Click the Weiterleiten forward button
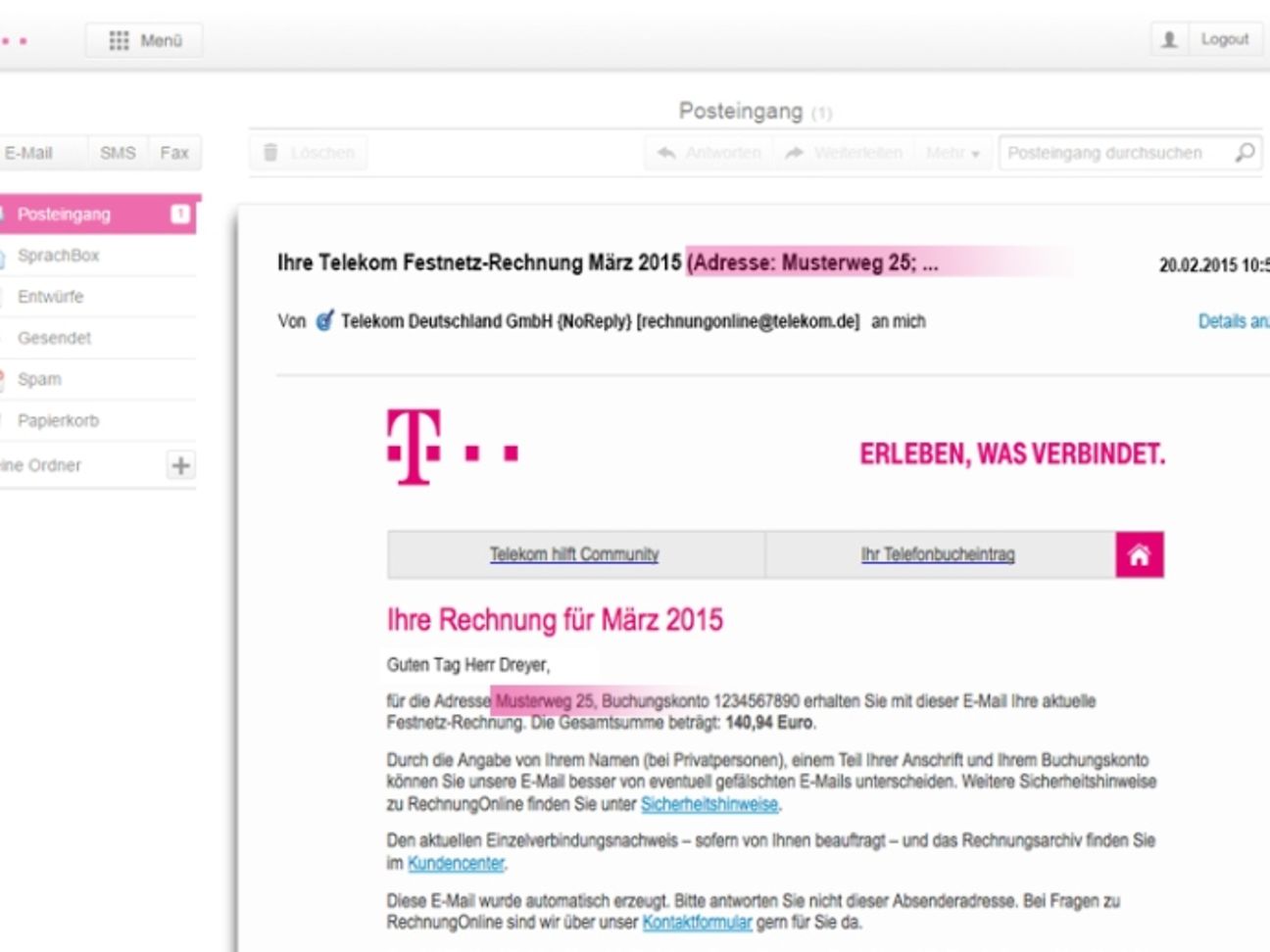The height and width of the screenshot is (952, 1270). pos(844,153)
